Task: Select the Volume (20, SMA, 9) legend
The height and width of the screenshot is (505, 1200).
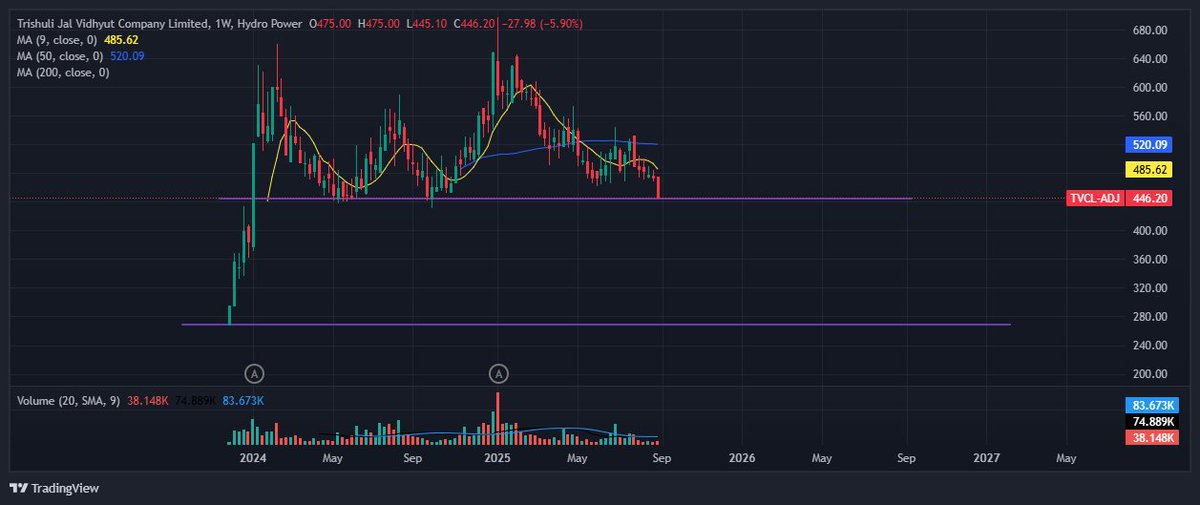Action: [69, 400]
